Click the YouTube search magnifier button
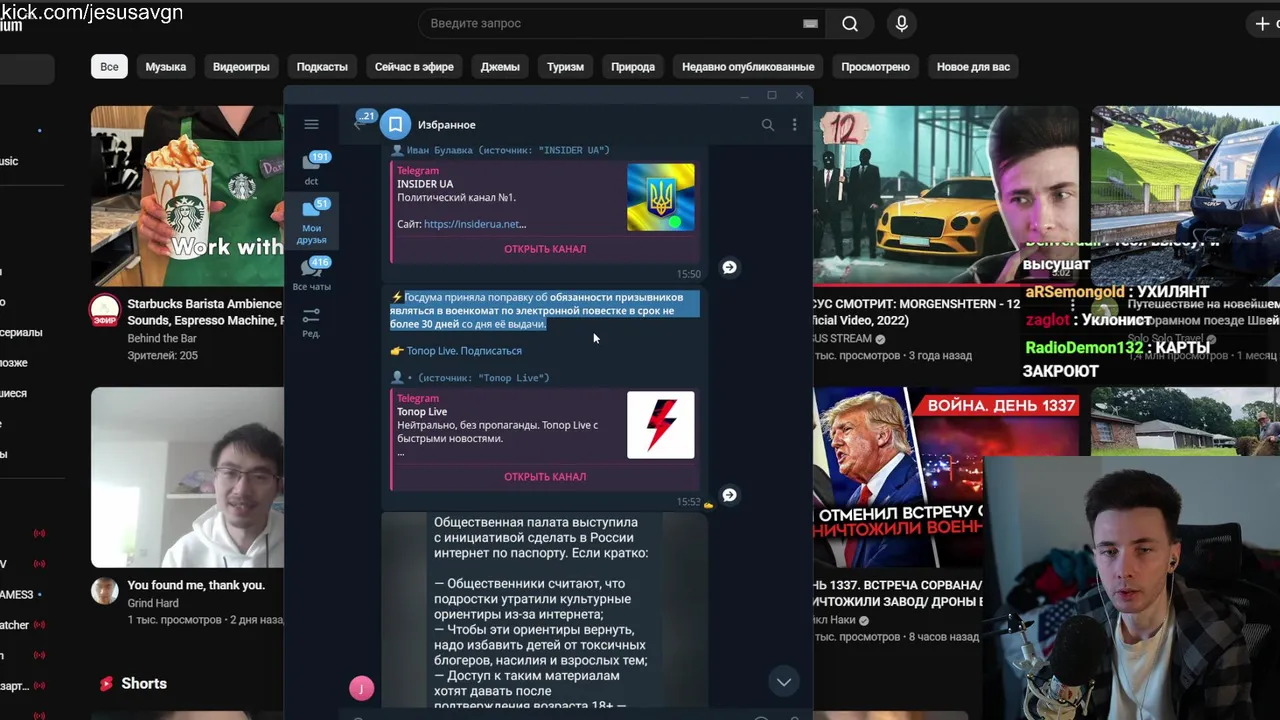1280x720 pixels. coord(850,24)
